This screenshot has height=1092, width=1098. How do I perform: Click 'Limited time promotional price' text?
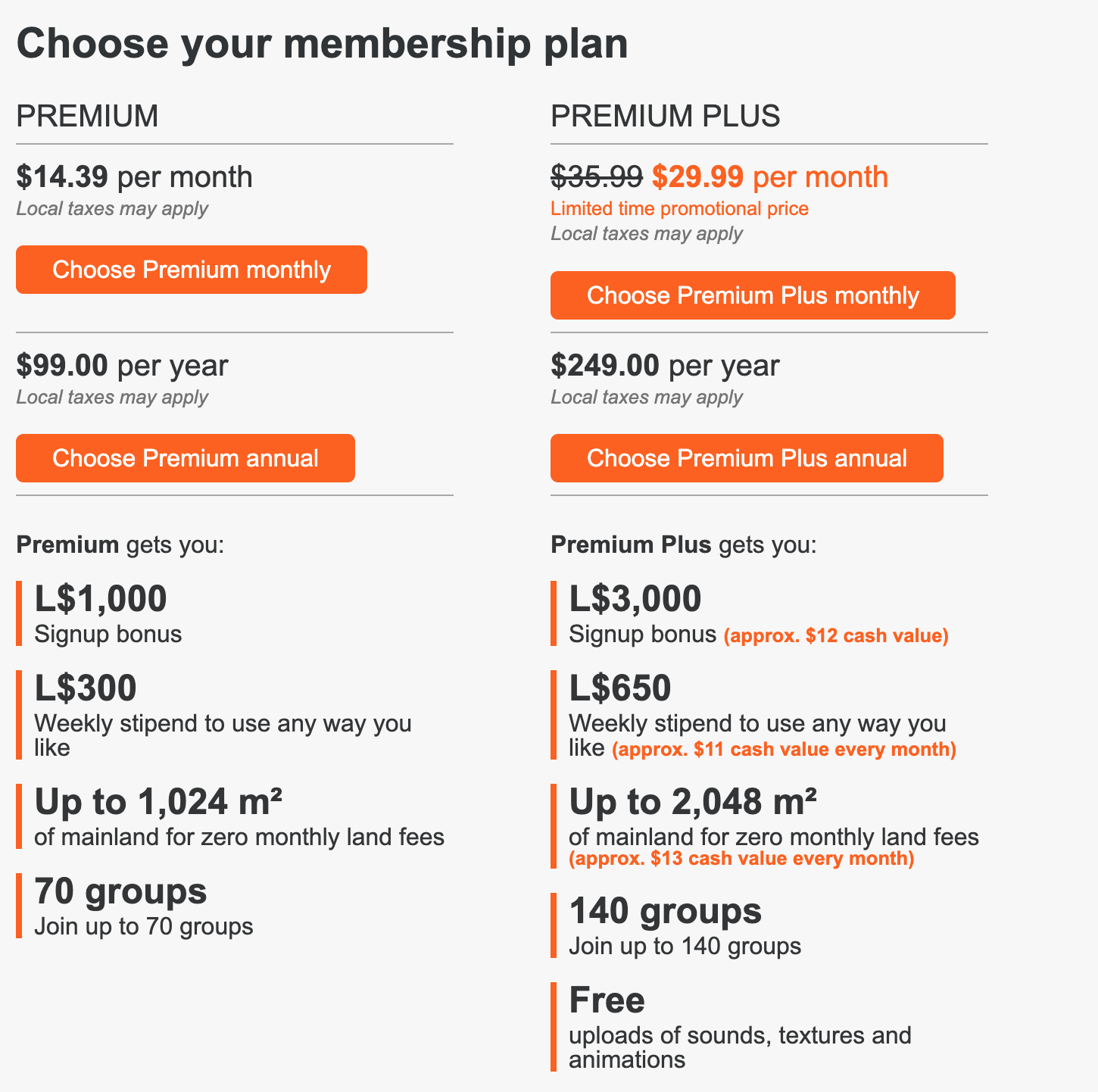(679, 208)
